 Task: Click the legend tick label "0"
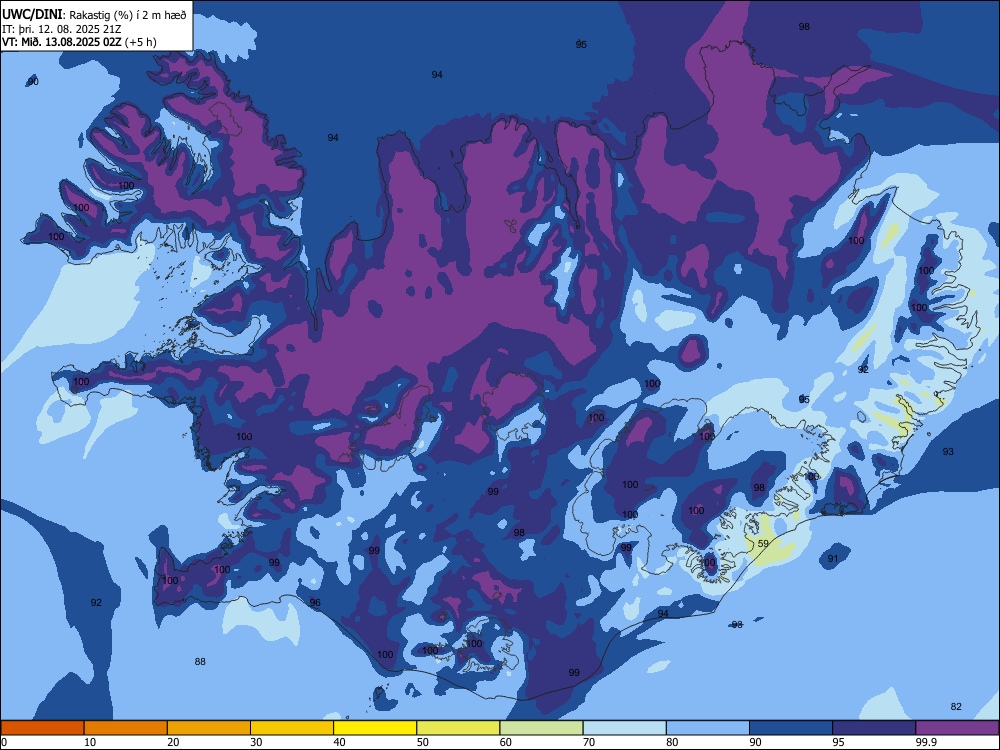tap(4, 742)
